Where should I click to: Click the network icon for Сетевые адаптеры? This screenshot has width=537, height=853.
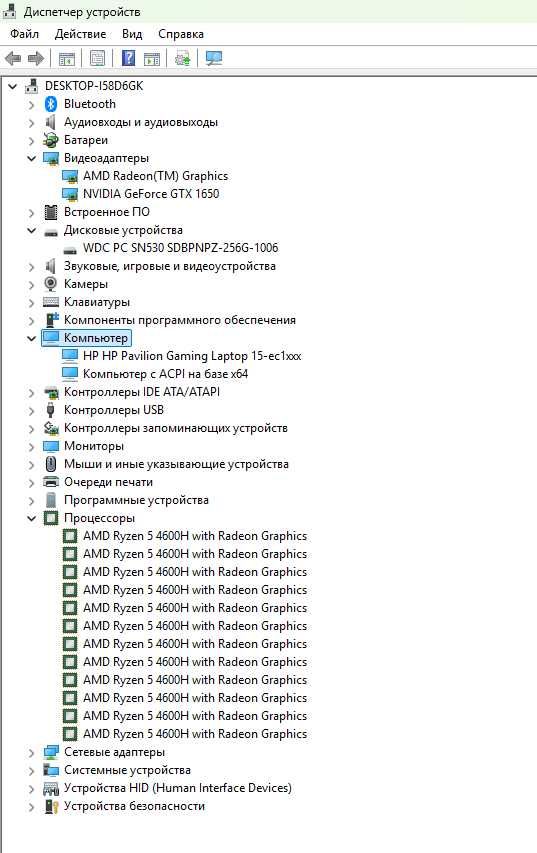click(x=51, y=752)
